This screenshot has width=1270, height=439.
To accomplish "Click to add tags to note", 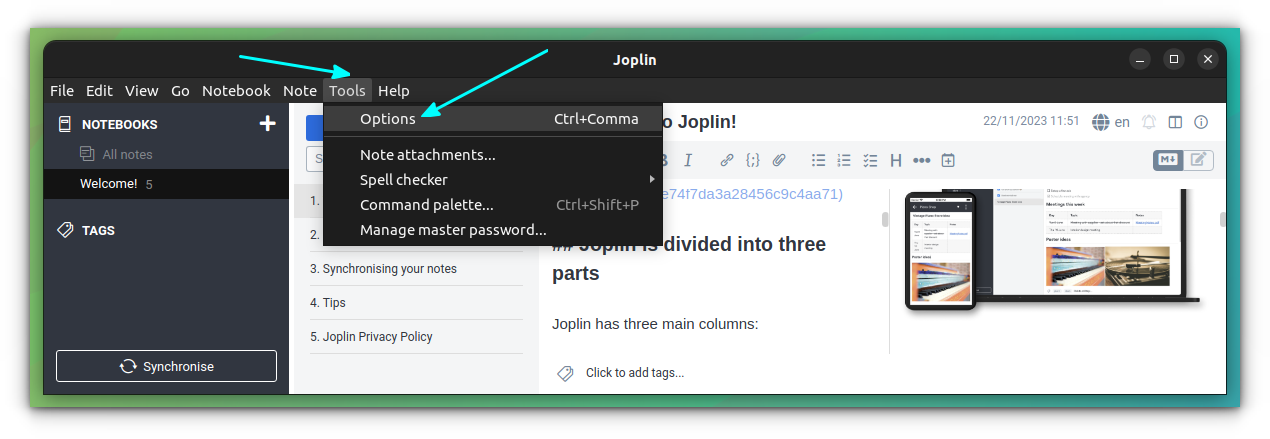I will [x=635, y=372].
